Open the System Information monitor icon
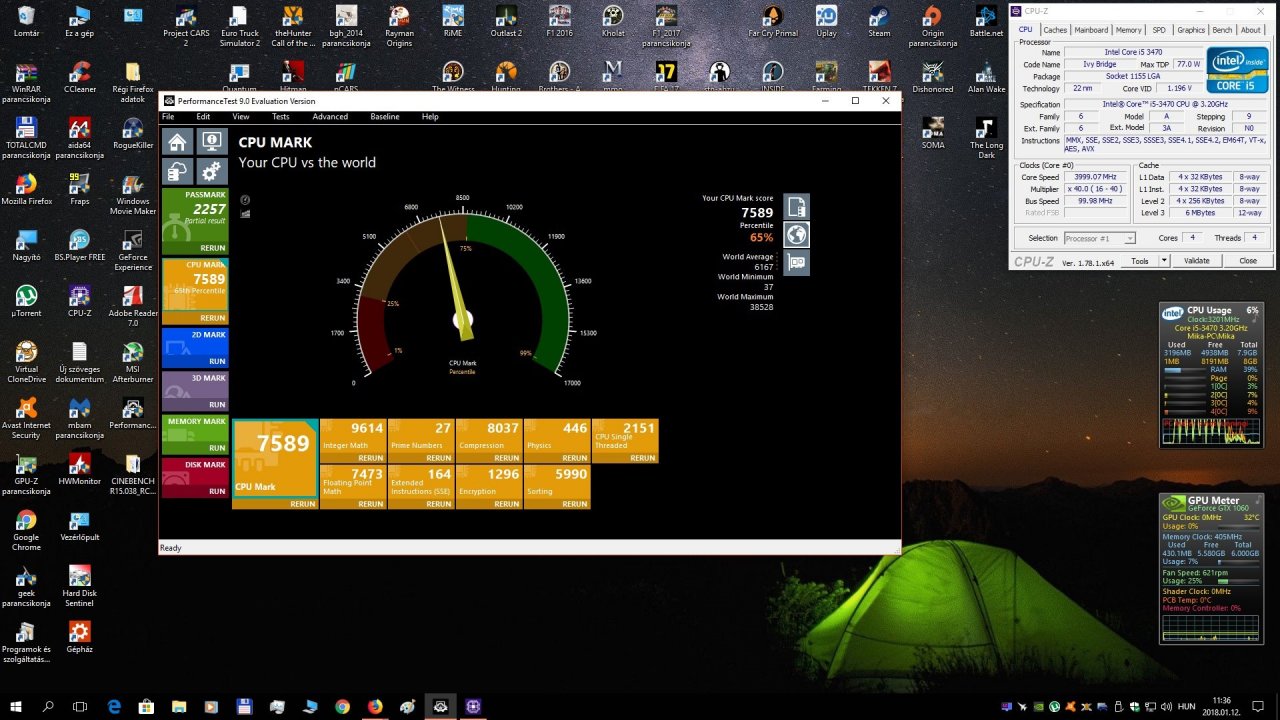This screenshot has height=720, width=1280. pyautogui.click(x=211, y=142)
